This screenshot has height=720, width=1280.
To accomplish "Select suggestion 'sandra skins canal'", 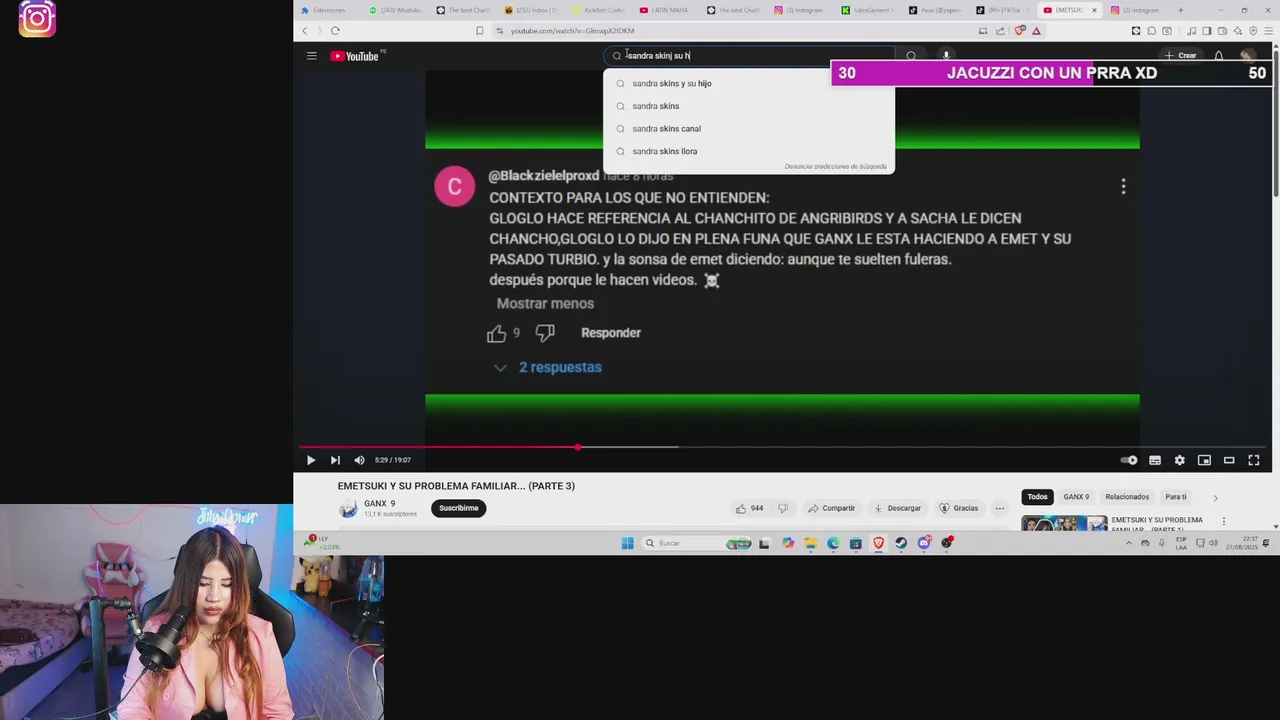I will [x=749, y=129].
